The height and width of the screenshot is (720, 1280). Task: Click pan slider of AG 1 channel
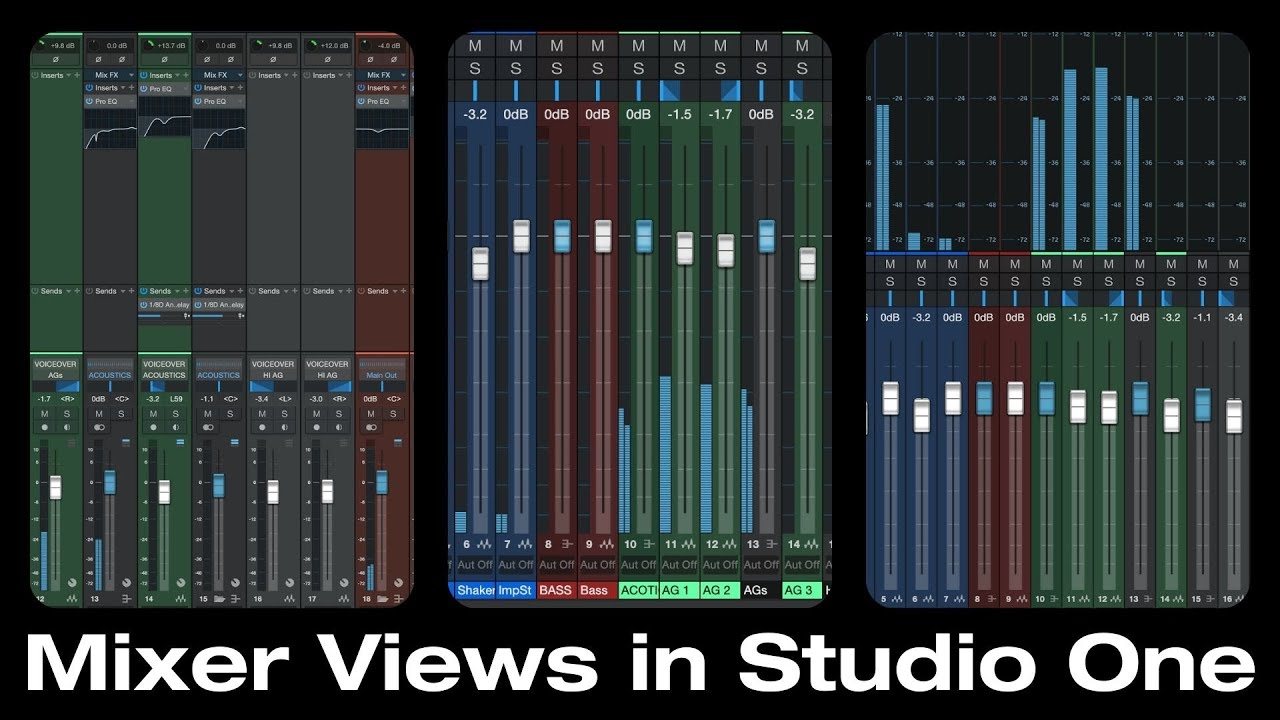point(680,90)
